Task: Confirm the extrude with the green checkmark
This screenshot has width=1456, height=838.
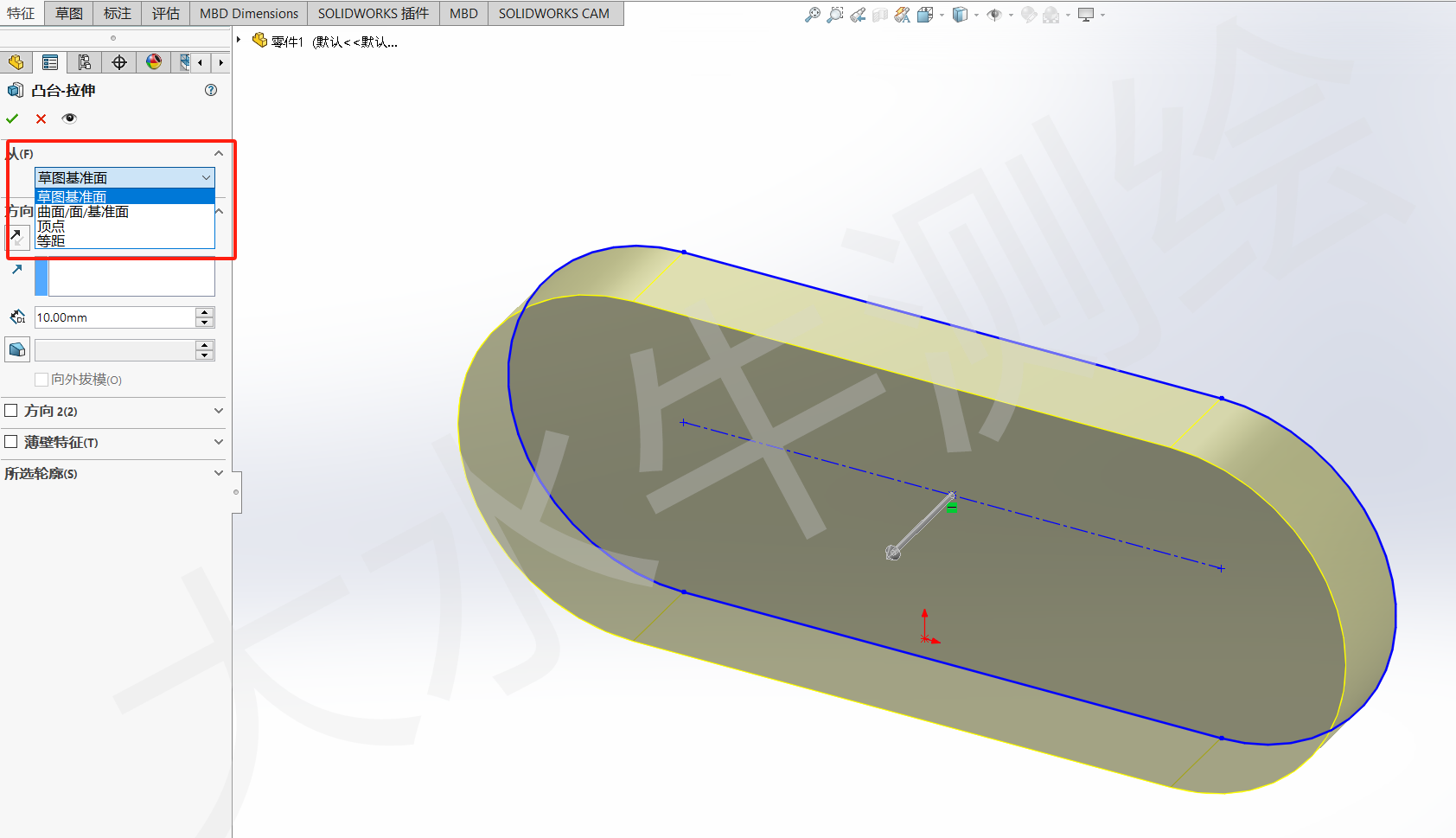Action: coord(11,118)
